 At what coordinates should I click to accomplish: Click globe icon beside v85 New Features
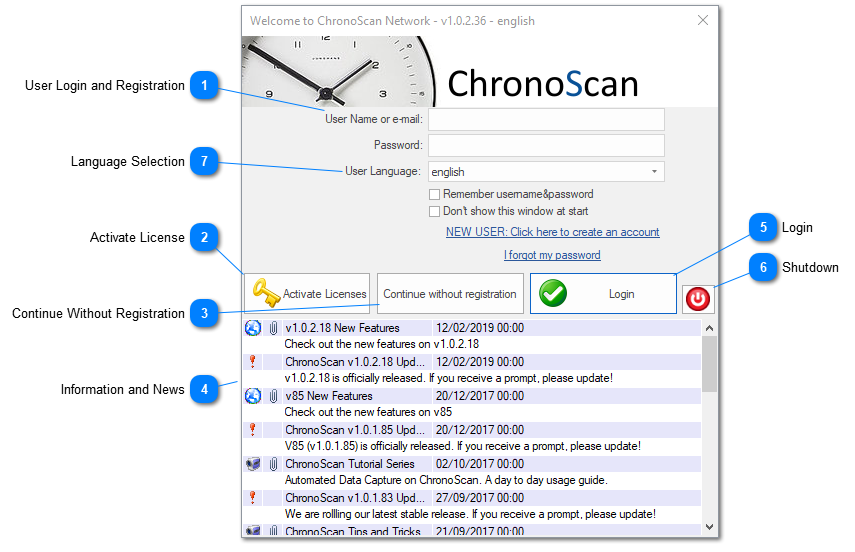pyautogui.click(x=252, y=396)
